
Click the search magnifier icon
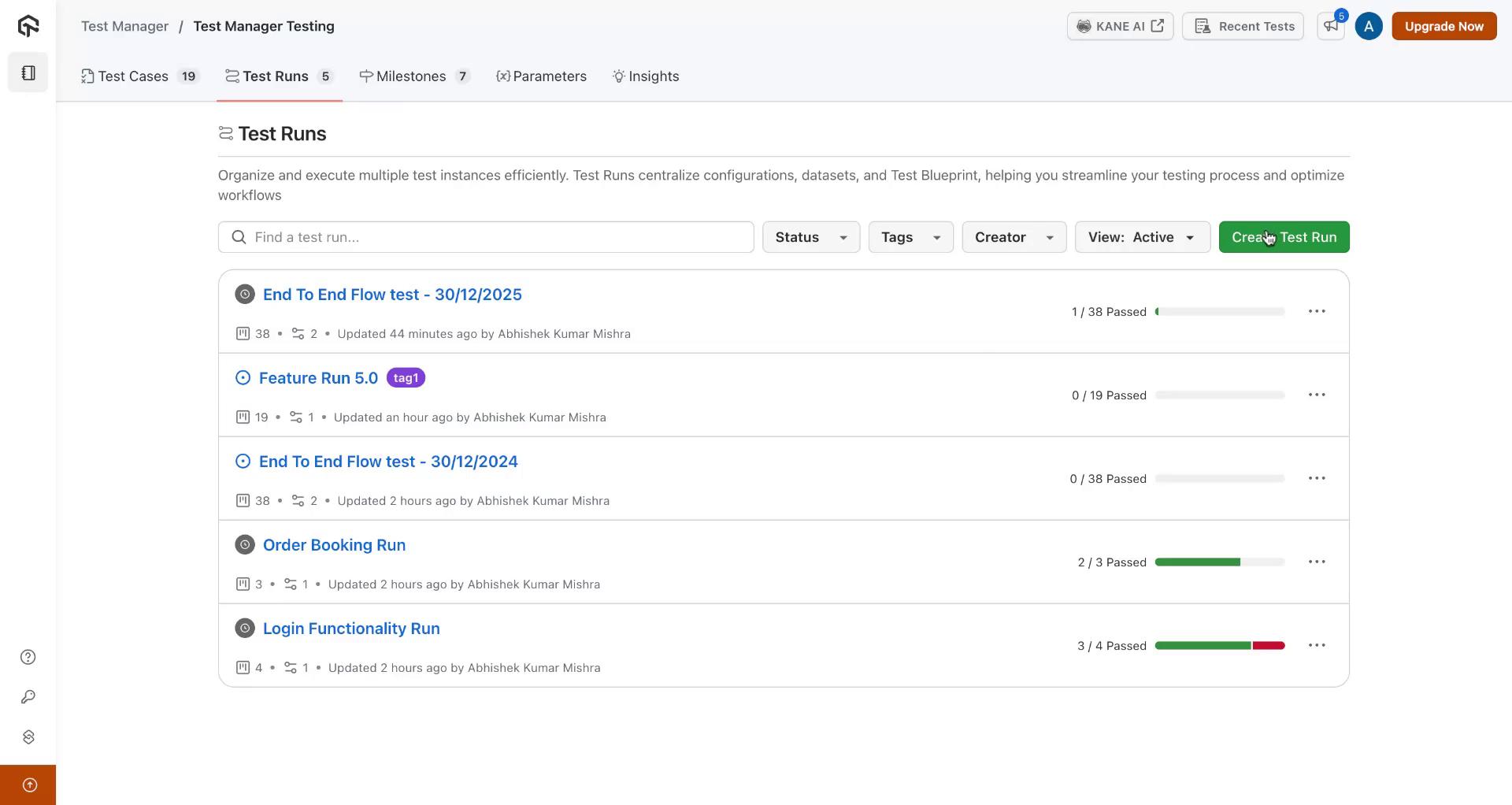coord(239,237)
